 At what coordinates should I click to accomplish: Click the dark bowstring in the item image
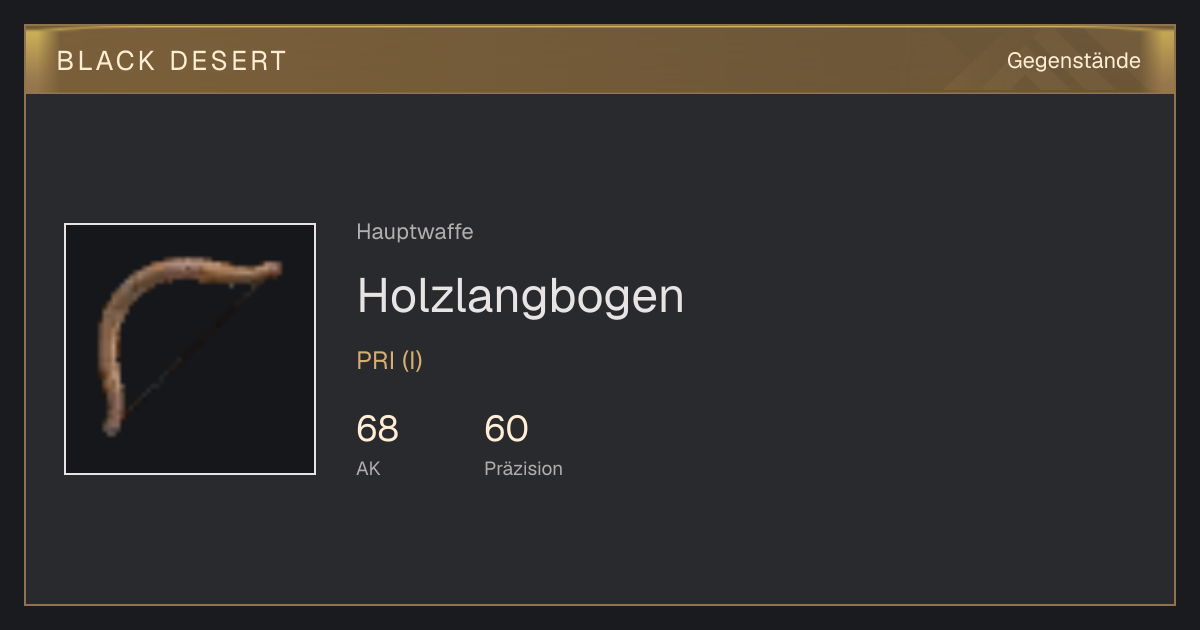(192, 350)
